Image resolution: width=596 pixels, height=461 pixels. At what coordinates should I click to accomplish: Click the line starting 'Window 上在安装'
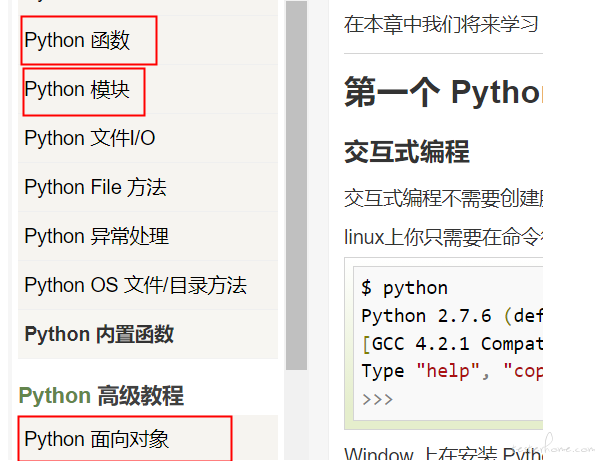tap(444, 453)
